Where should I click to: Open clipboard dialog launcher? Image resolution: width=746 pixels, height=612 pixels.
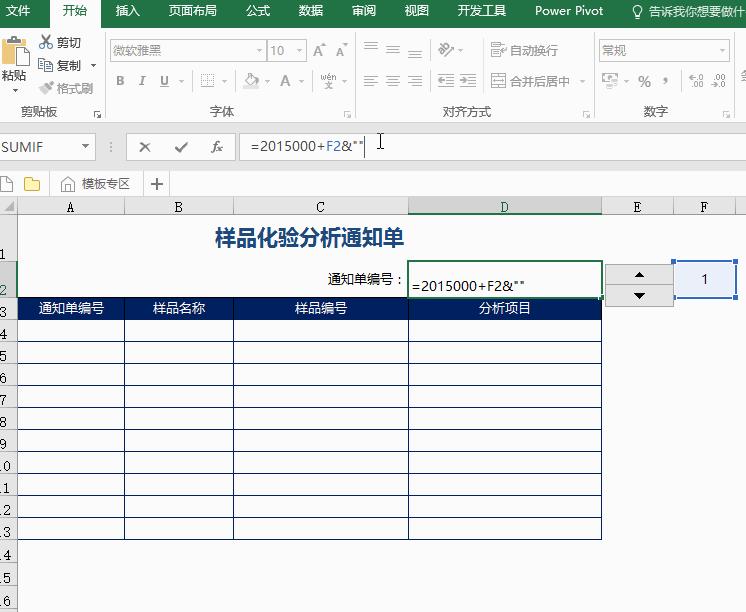[x=98, y=114]
